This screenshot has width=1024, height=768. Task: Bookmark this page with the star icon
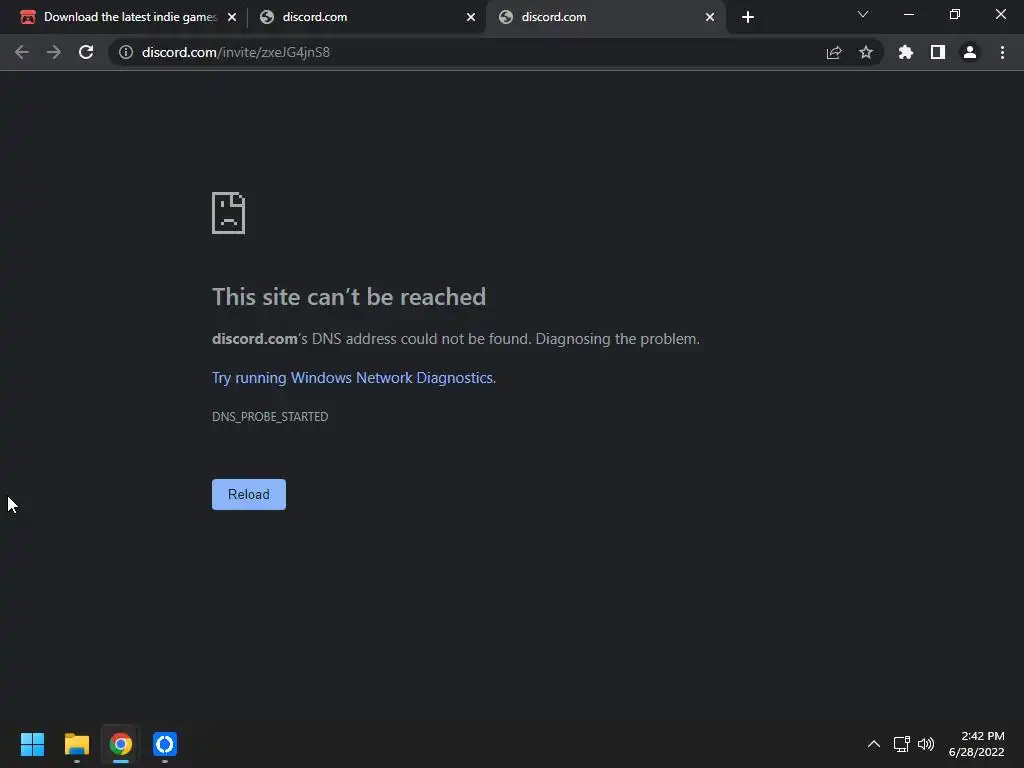(866, 52)
